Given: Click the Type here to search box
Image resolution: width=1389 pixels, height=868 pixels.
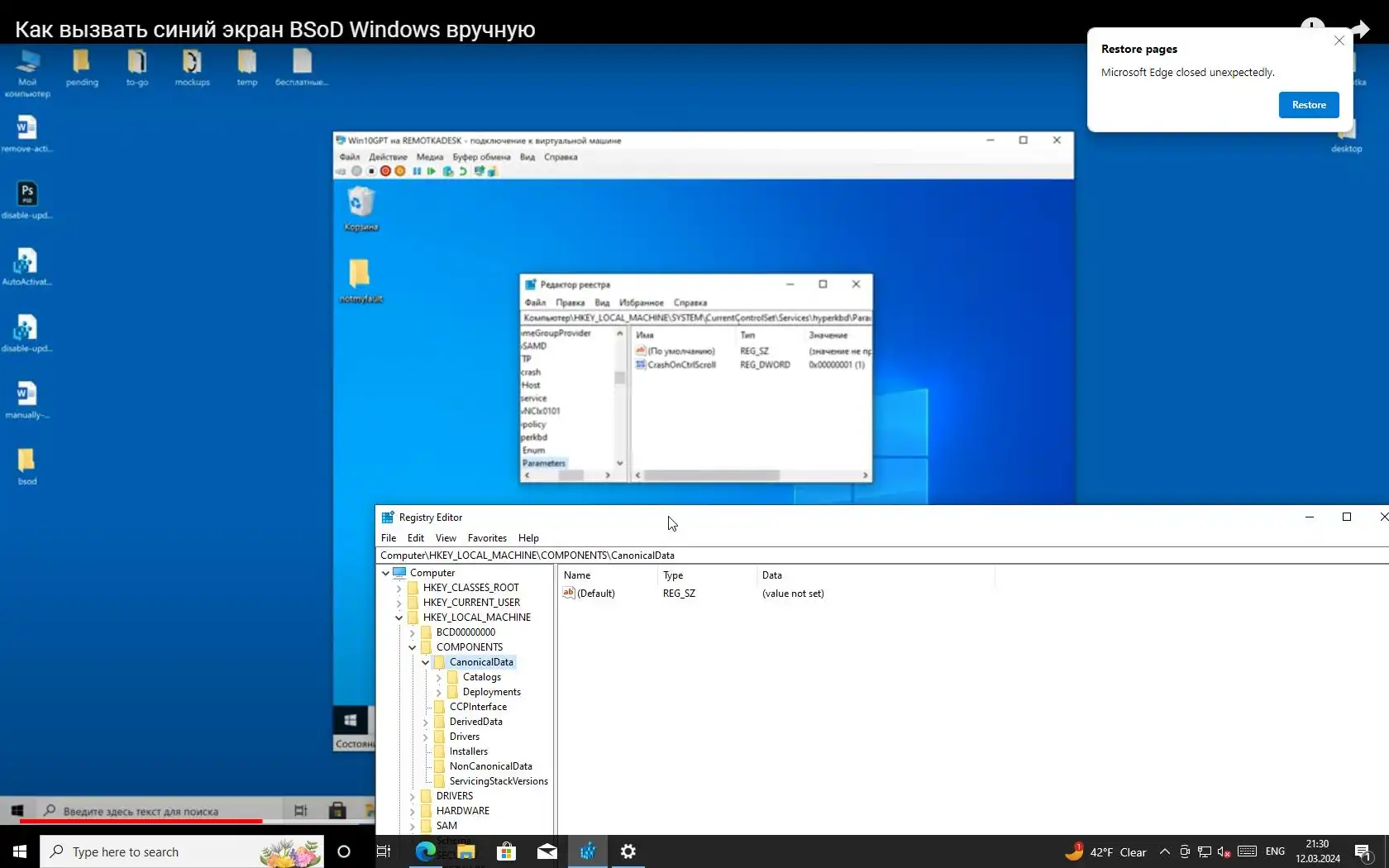Looking at the screenshot, I should pyautogui.click(x=182, y=851).
